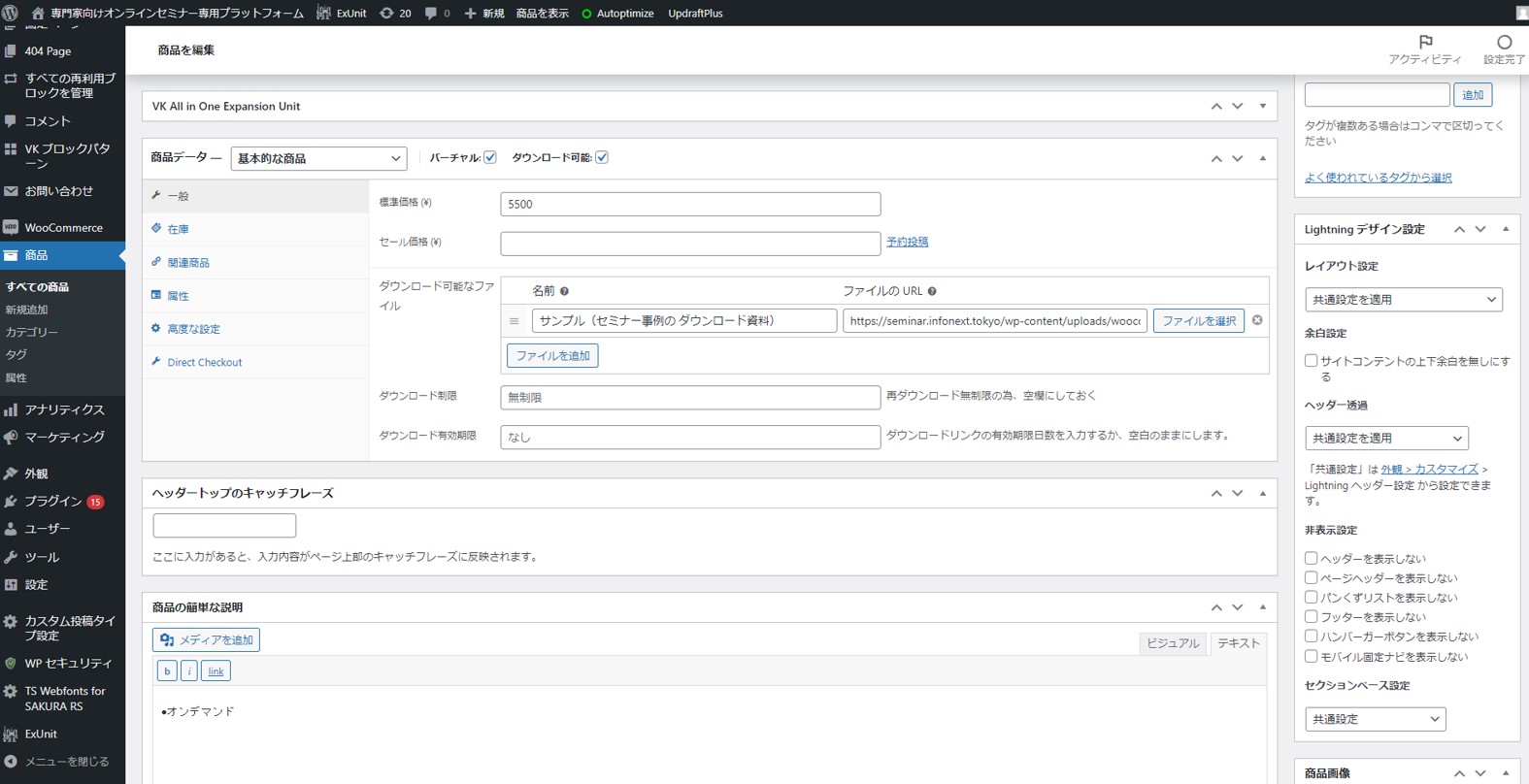
Task: Open the レイアウト設定 dropdown
Action: click(x=1403, y=300)
